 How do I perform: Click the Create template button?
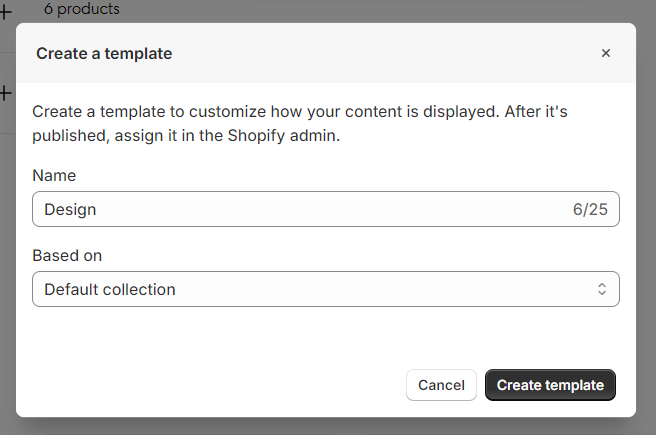pyautogui.click(x=550, y=385)
